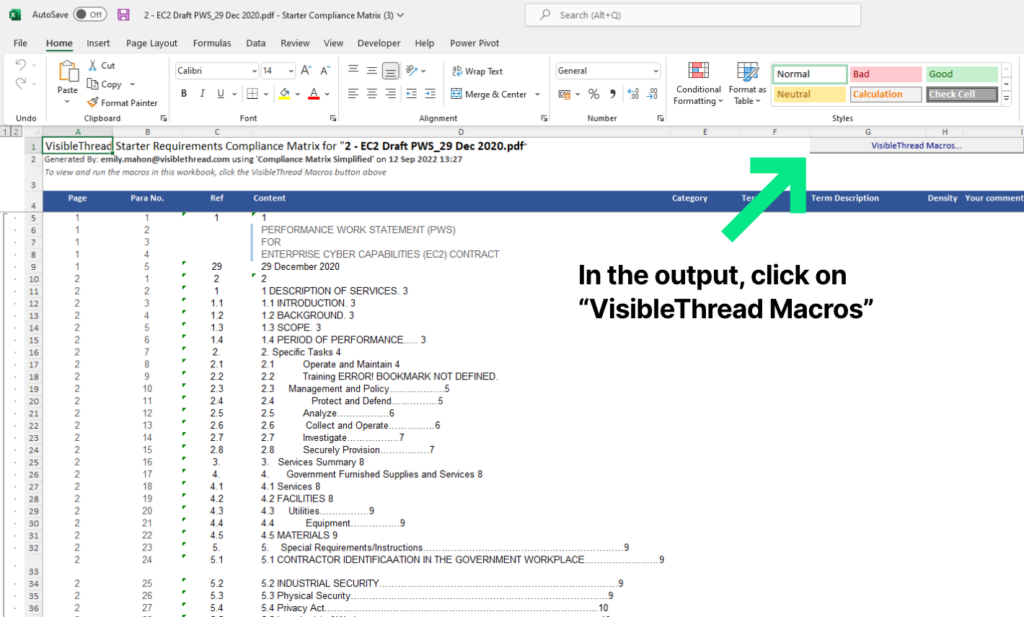Click the Paste clipboard icon

pos(67,71)
